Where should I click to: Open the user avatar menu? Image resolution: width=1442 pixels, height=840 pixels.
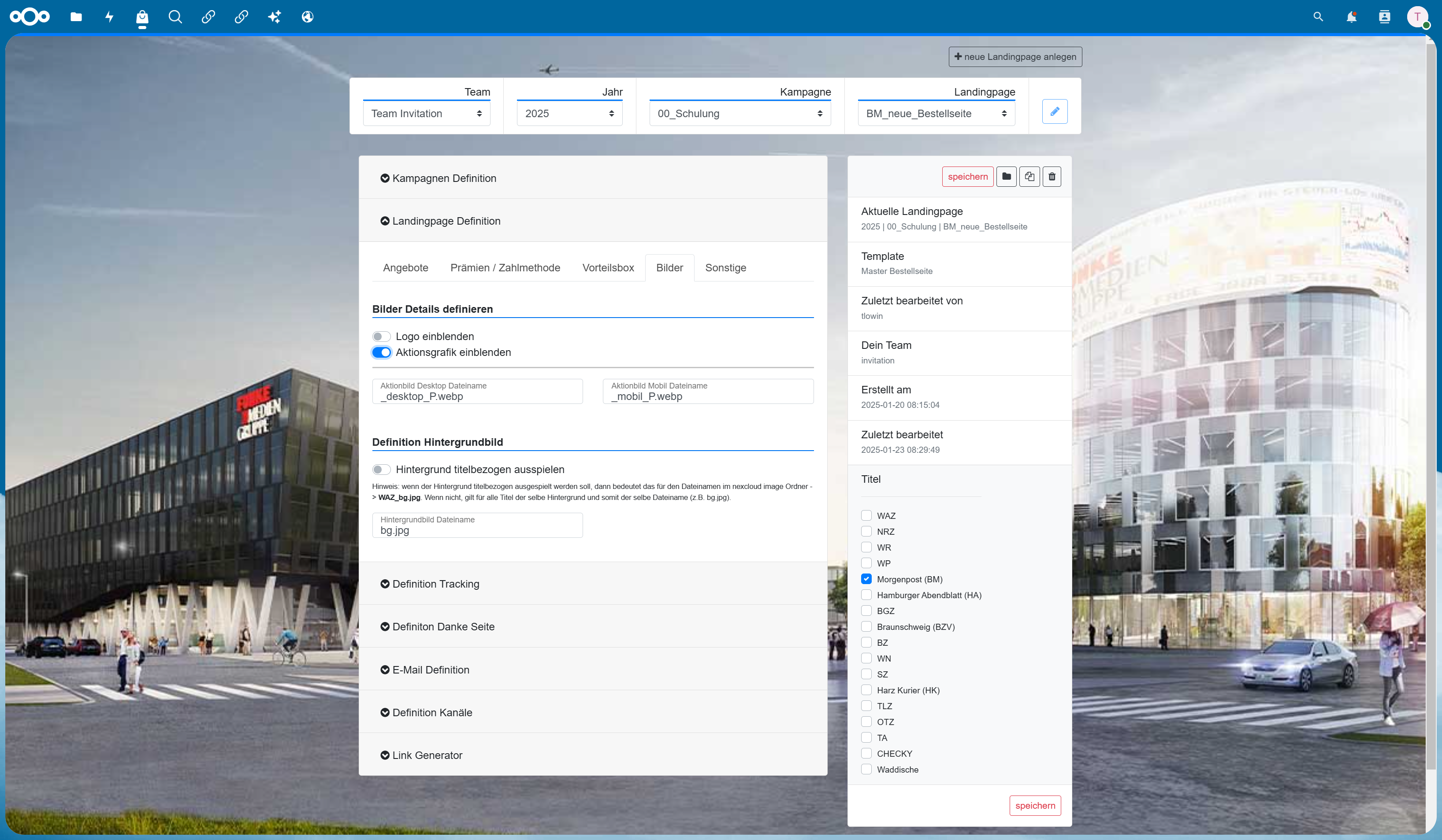pyautogui.click(x=1418, y=17)
